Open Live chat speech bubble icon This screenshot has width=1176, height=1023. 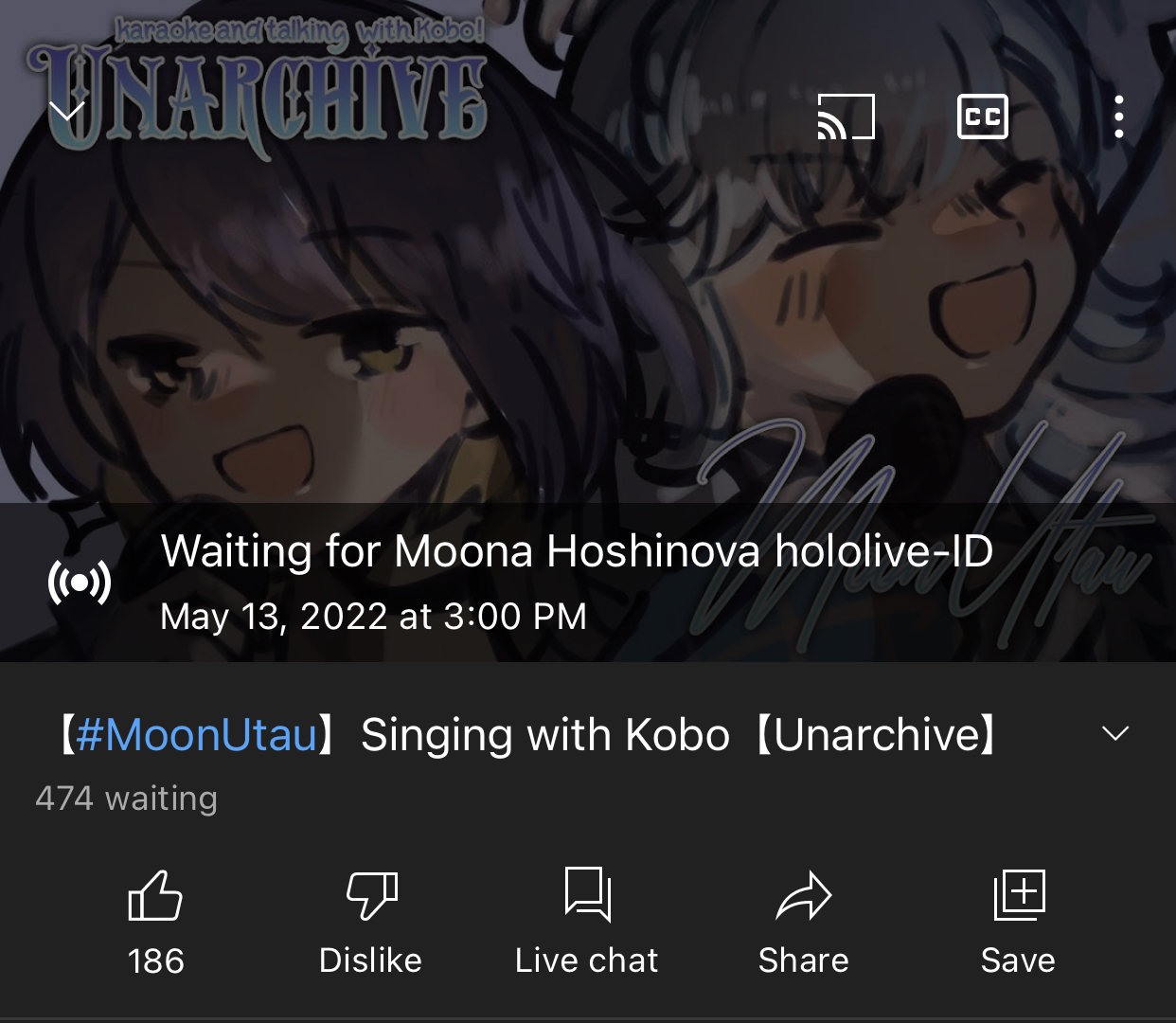[x=587, y=894]
